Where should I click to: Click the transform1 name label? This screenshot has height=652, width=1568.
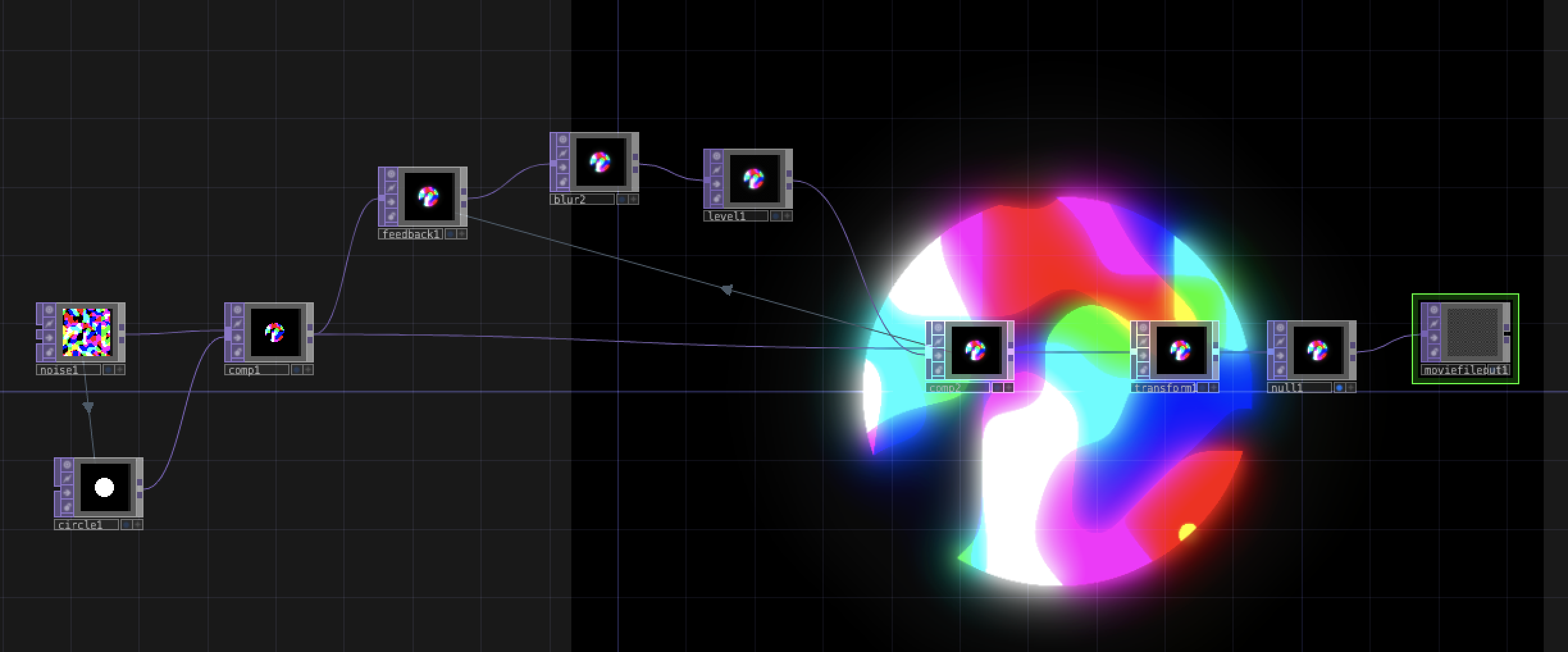coord(1163,388)
